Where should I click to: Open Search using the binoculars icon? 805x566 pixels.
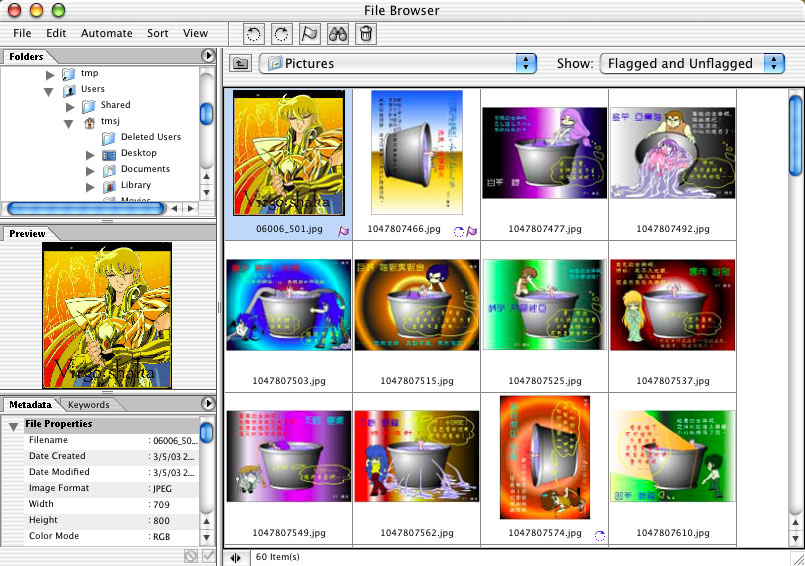338,34
